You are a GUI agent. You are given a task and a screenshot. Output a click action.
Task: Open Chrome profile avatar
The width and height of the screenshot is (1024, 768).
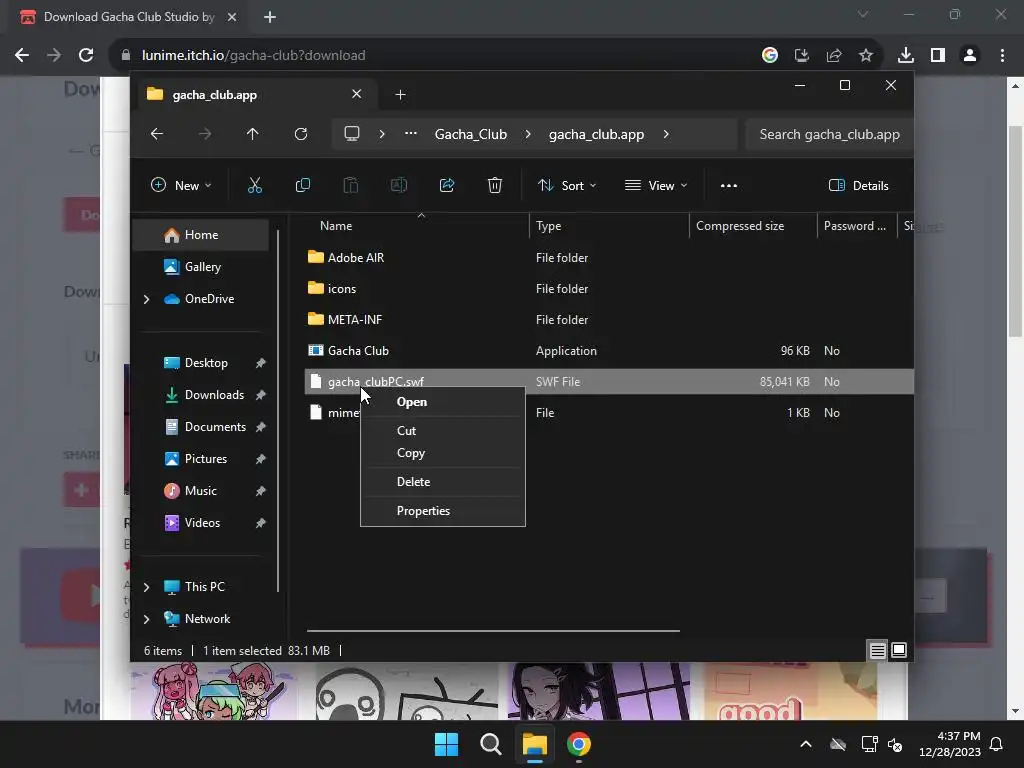[970, 56]
